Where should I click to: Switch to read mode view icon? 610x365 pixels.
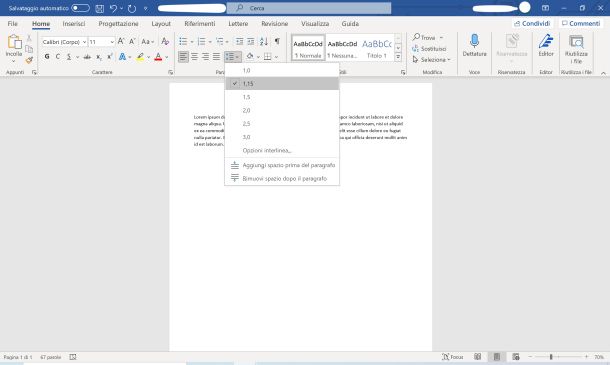[x=477, y=357]
